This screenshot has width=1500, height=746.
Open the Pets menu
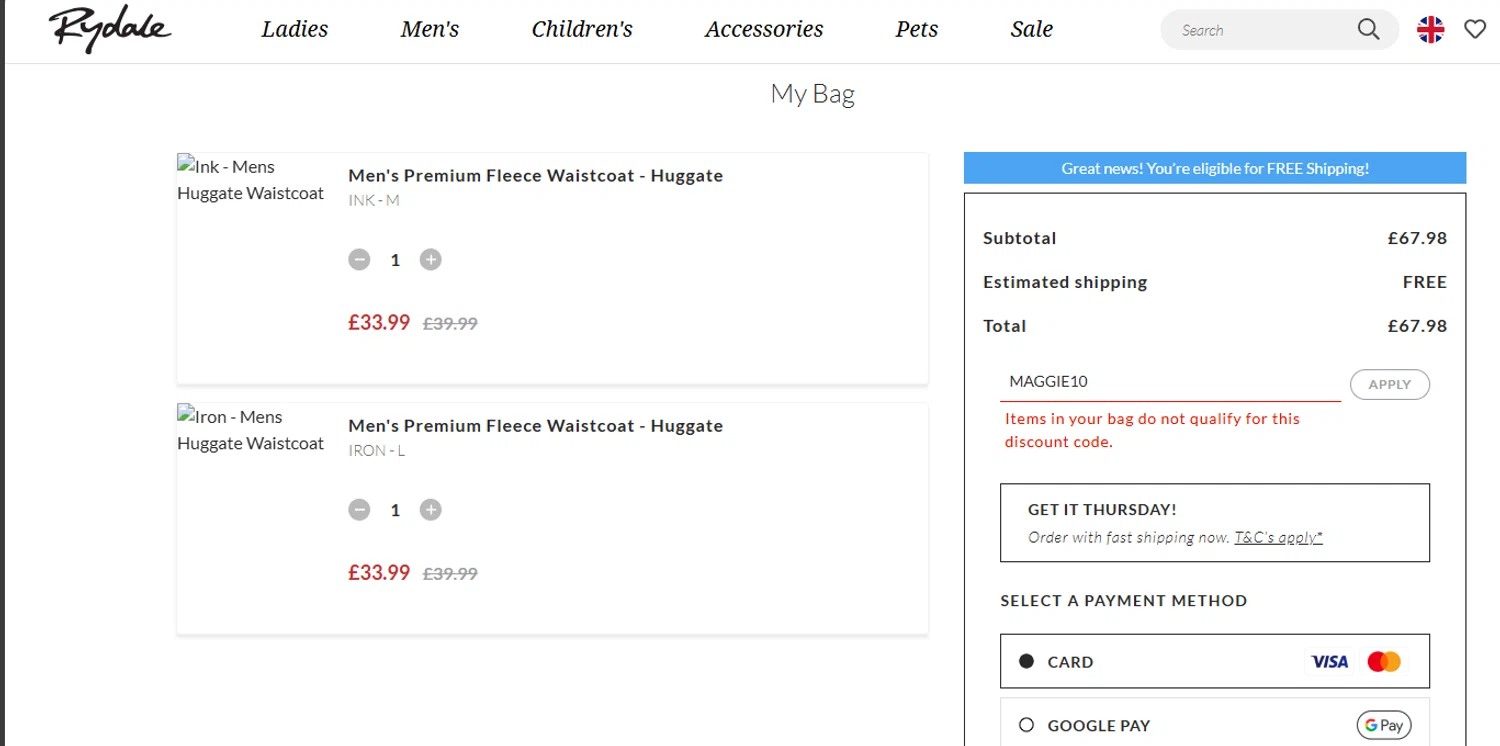(x=917, y=29)
